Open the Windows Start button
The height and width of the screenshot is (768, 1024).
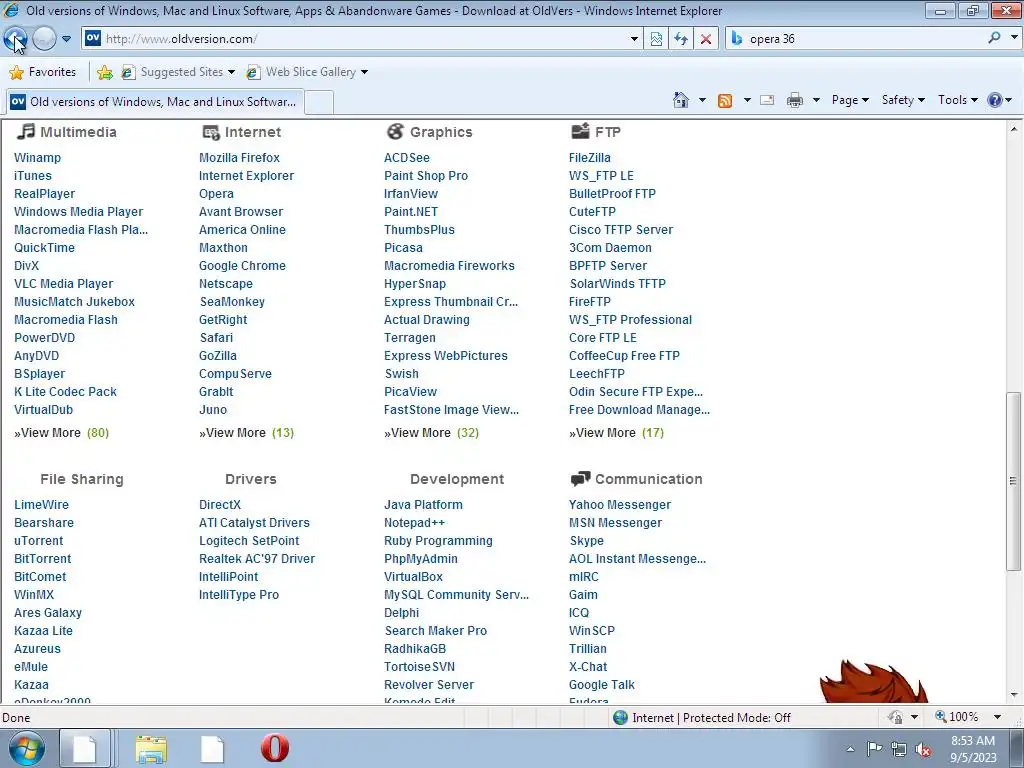pos(27,748)
